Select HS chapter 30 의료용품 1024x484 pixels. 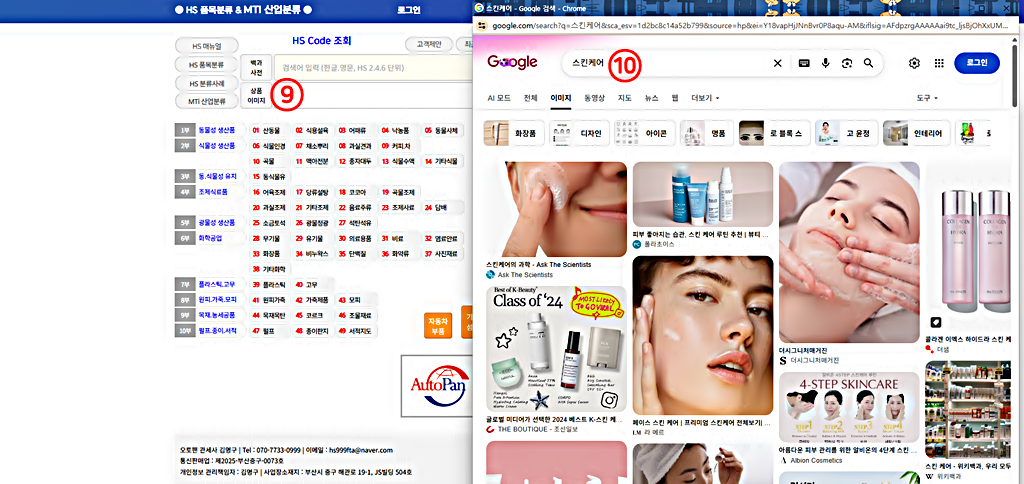tap(356, 238)
